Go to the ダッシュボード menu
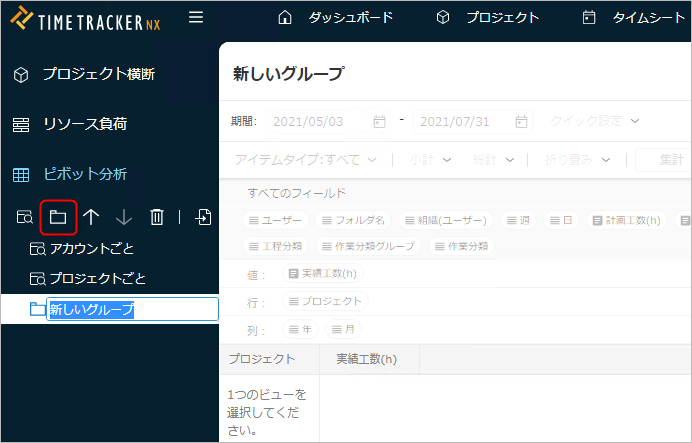Image resolution: width=692 pixels, height=443 pixels. [x=335, y=17]
